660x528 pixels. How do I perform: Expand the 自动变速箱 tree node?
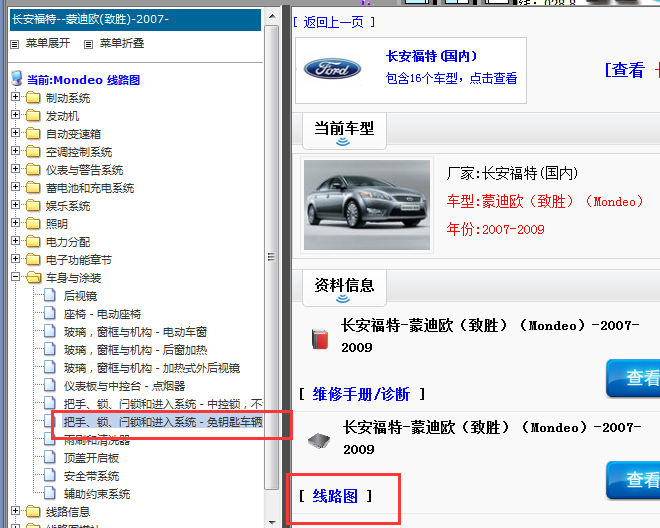pos(16,133)
